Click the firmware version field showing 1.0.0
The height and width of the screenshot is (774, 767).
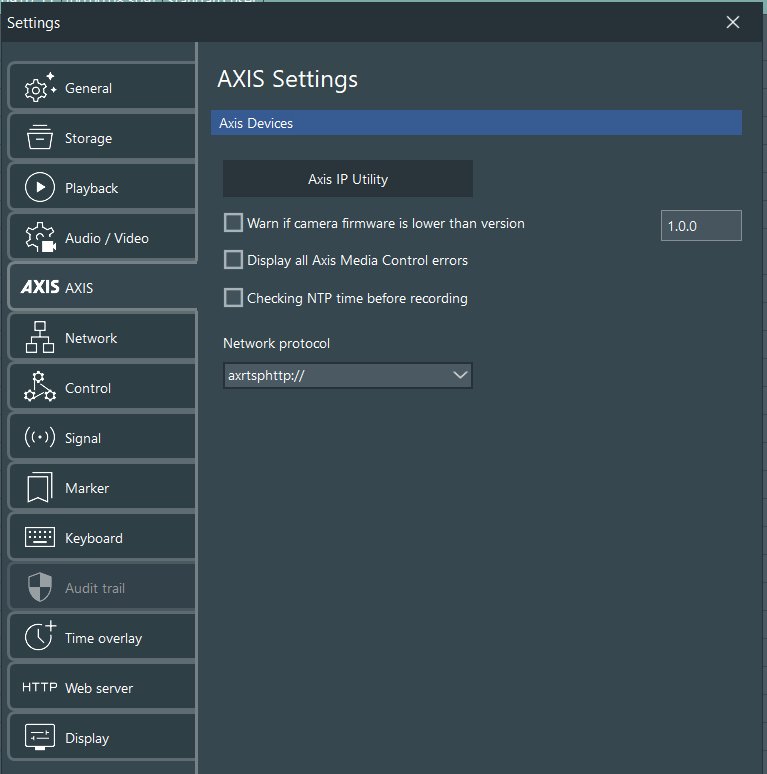[701, 226]
